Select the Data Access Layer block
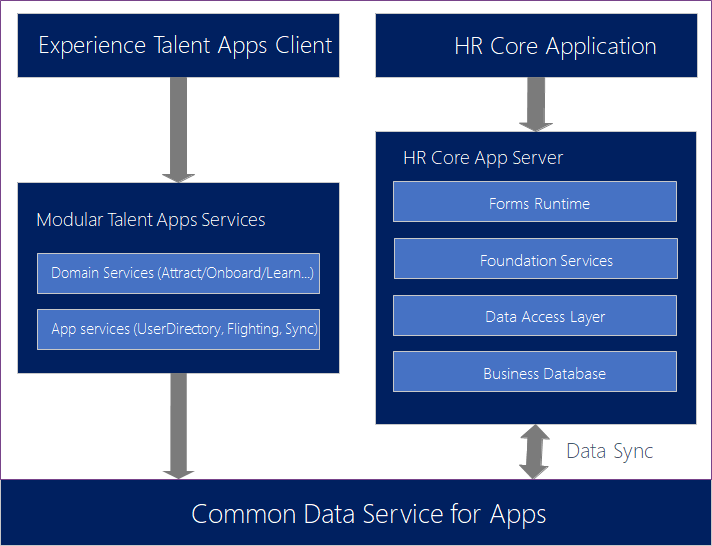This screenshot has width=712, height=546. (535, 316)
